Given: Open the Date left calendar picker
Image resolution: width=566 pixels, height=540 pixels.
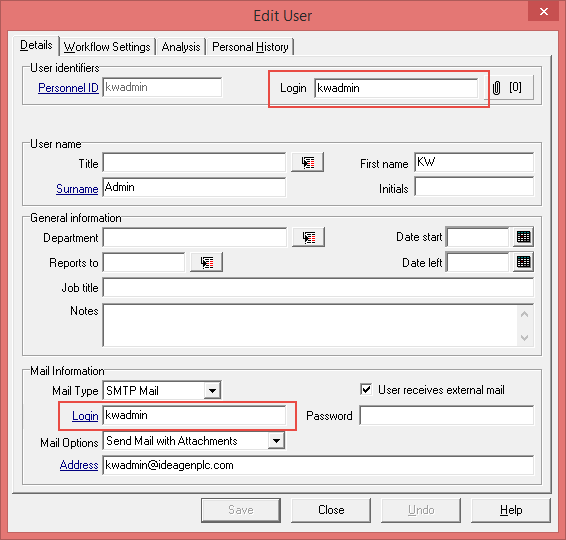Looking at the screenshot, I should [523, 262].
